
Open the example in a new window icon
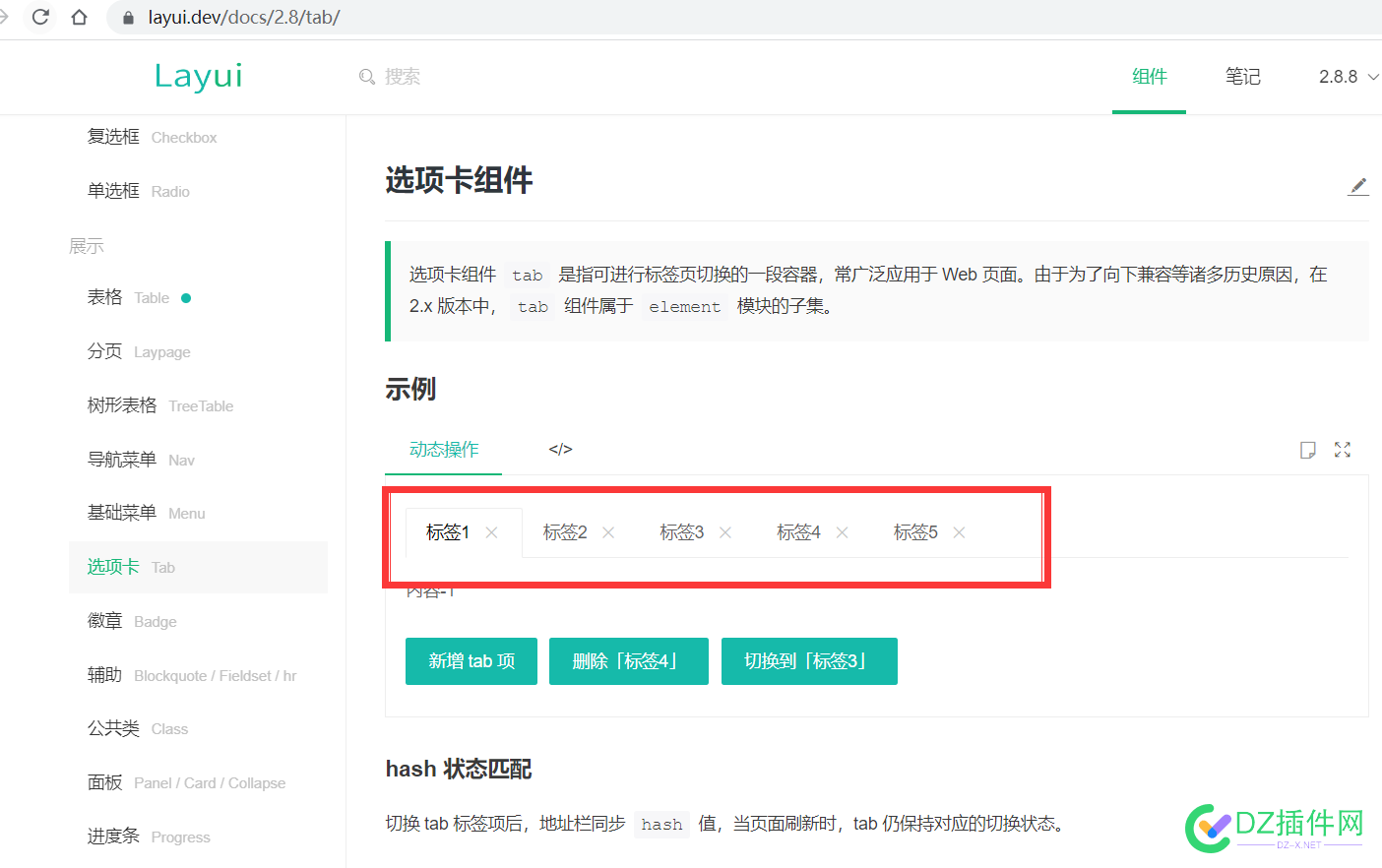coord(1308,450)
